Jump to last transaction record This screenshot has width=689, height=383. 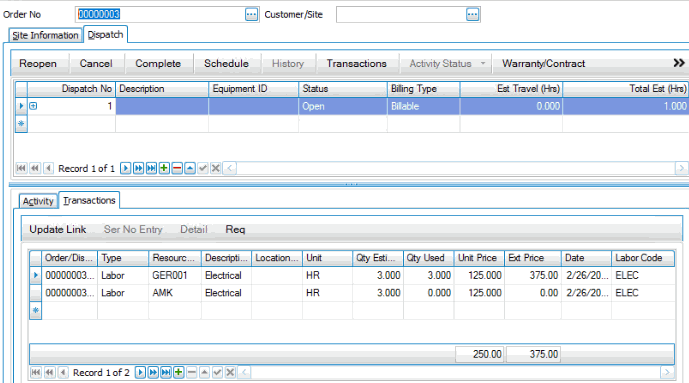[x=166, y=372]
